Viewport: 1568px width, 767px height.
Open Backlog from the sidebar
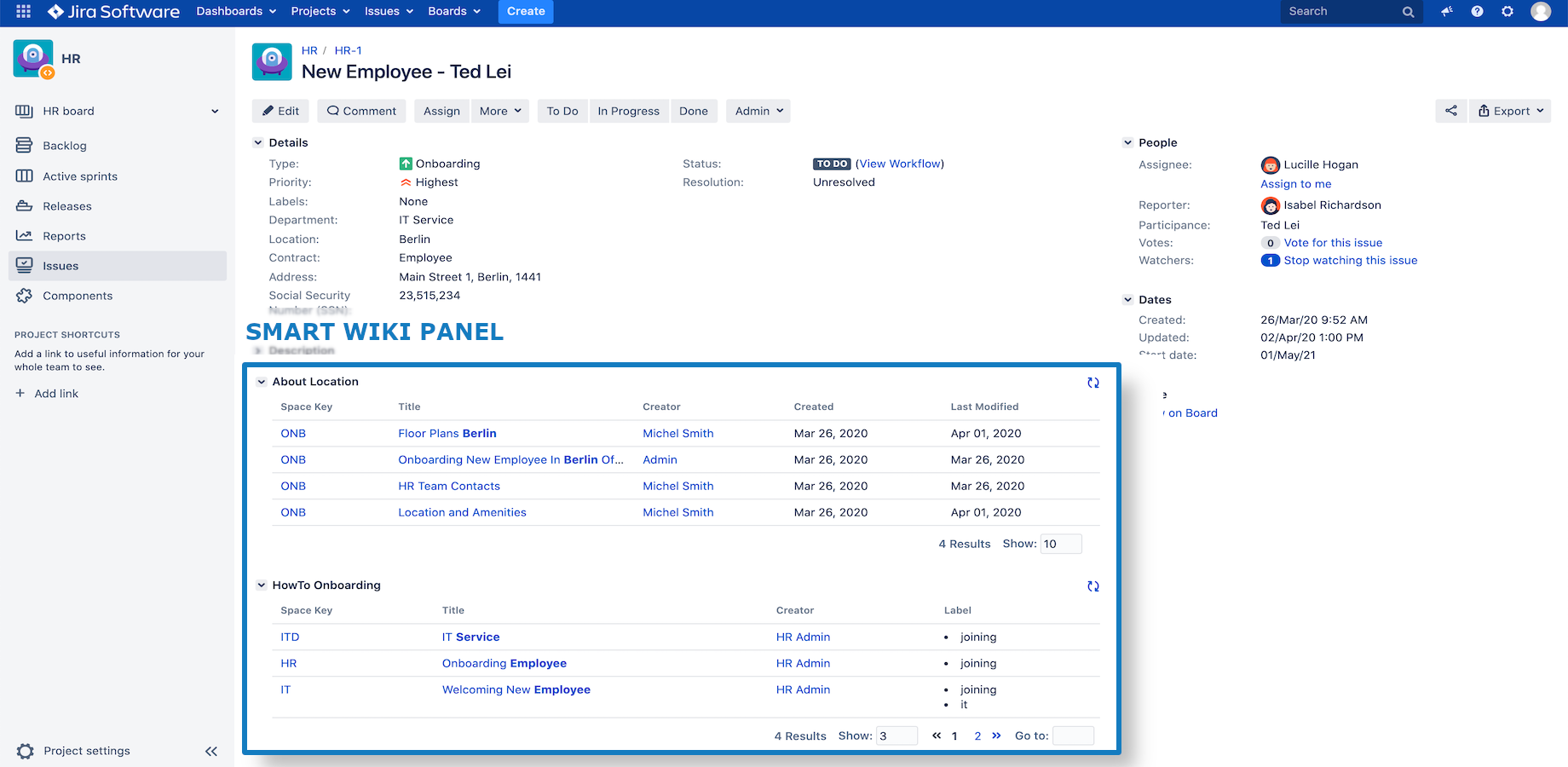65,145
